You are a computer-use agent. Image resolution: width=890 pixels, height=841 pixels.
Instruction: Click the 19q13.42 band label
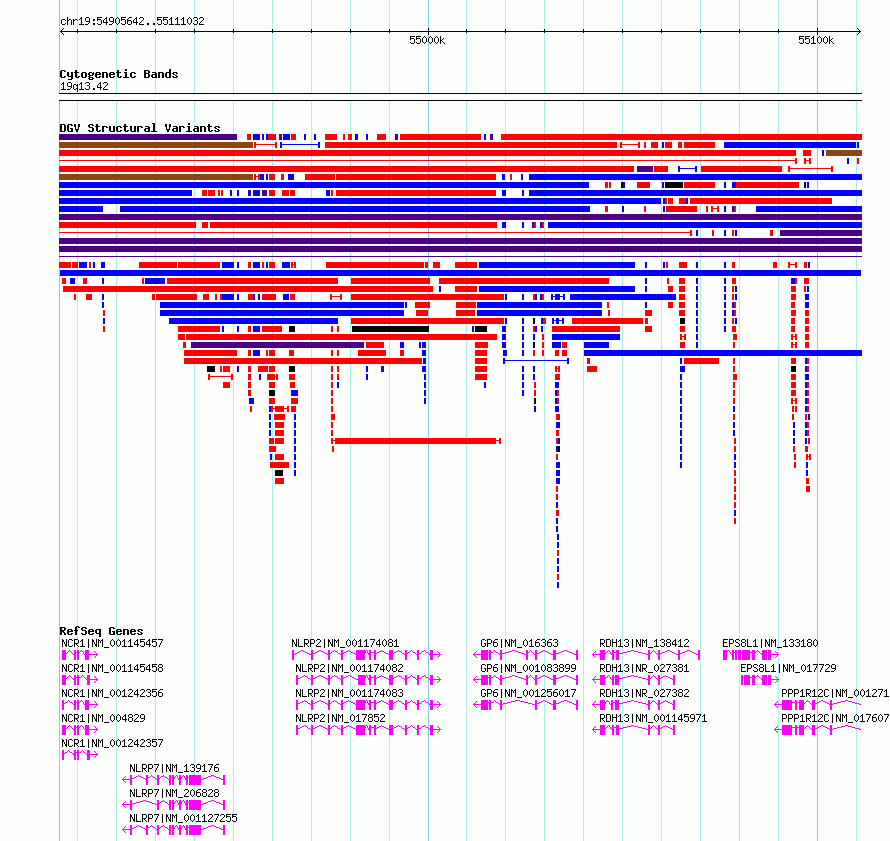[x=84, y=86]
